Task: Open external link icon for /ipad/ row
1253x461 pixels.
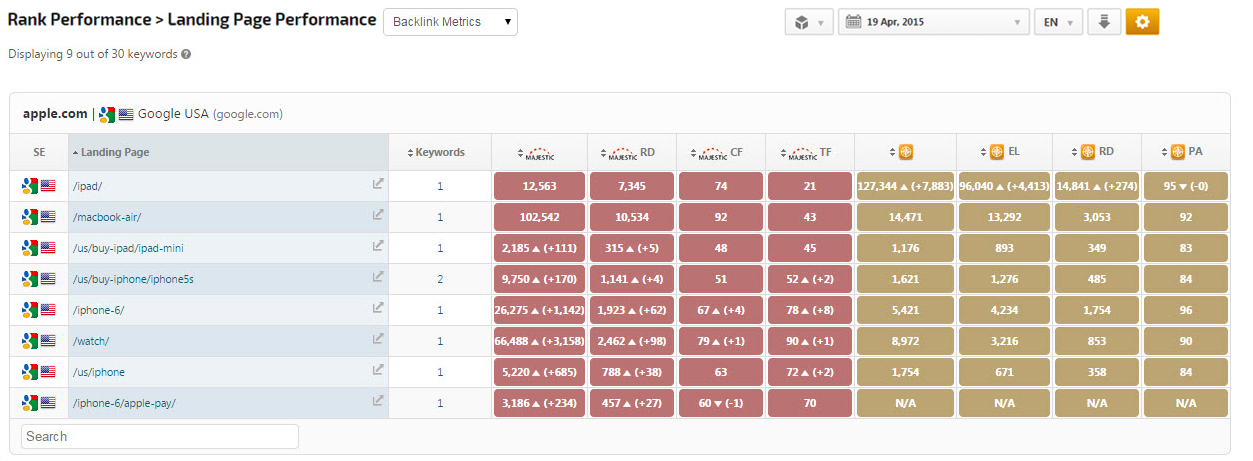Action: 378,184
